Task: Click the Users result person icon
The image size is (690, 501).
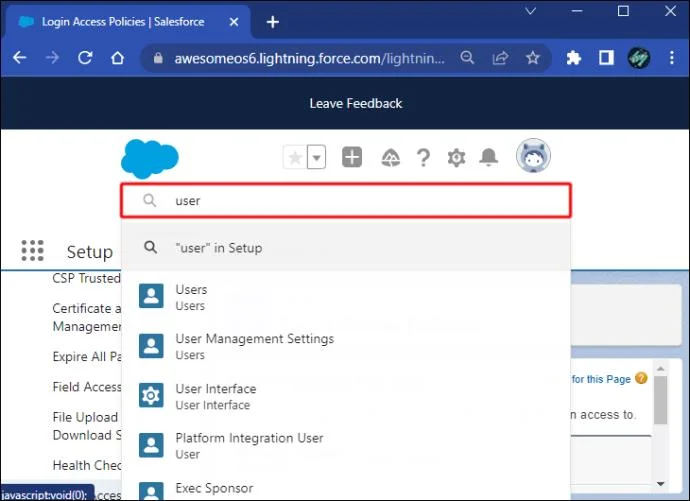Action: (x=151, y=296)
